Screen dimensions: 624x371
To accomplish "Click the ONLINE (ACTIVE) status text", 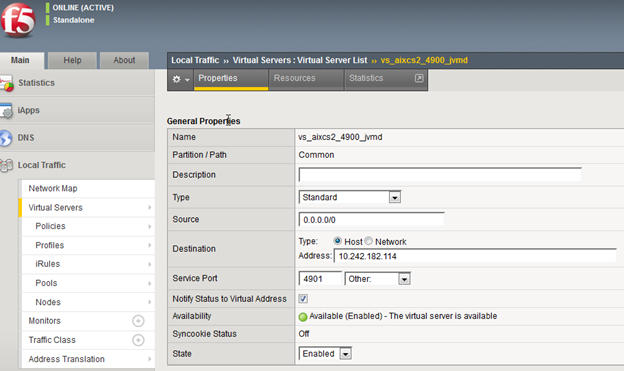I will click(x=83, y=8).
